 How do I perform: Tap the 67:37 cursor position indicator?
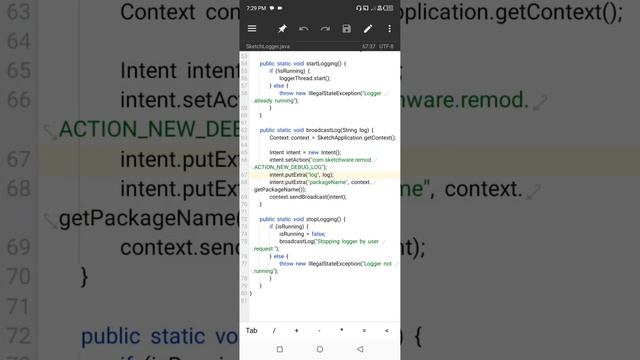click(369, 47)
